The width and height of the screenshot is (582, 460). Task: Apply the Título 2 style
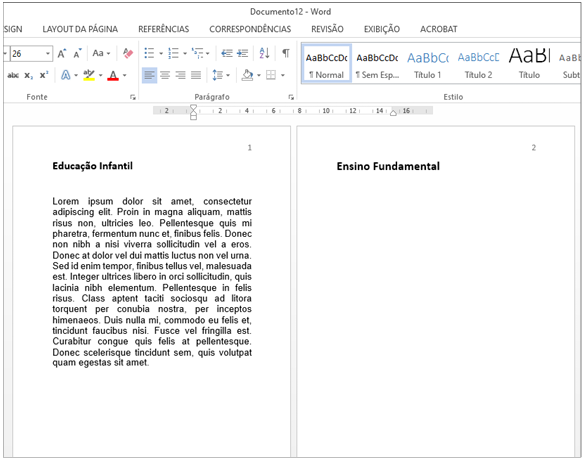[x=478, y=64]
